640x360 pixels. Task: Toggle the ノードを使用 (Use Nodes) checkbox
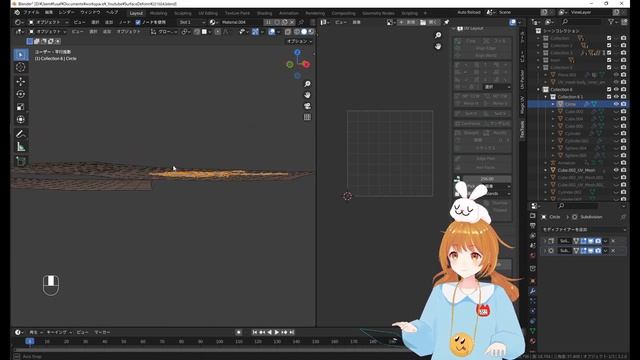(138, 22)
